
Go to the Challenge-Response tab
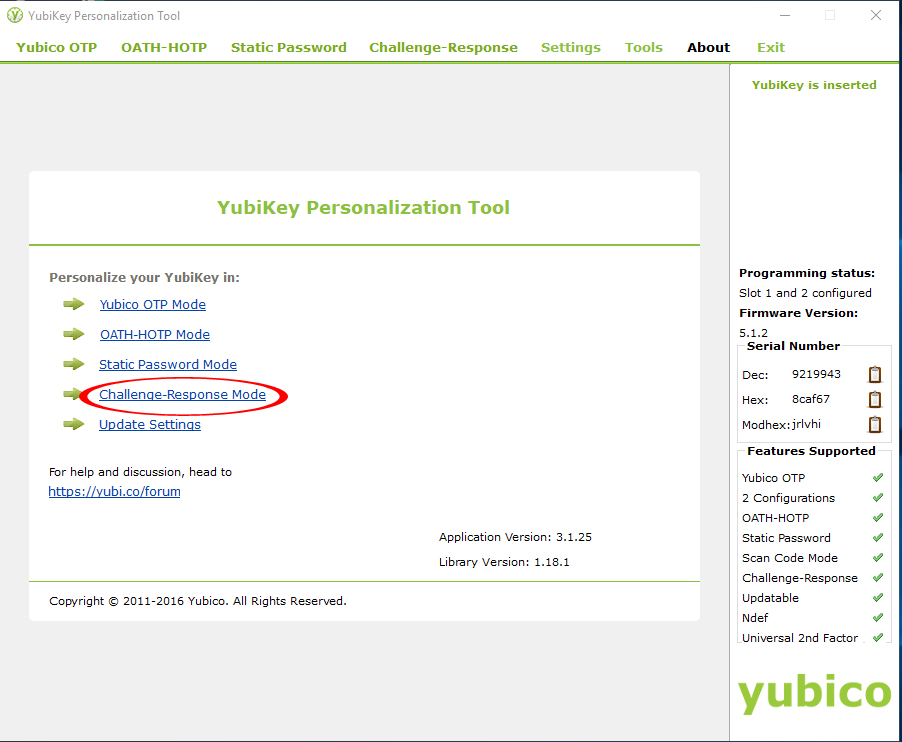pyautogui.click(x=444, y=47)
